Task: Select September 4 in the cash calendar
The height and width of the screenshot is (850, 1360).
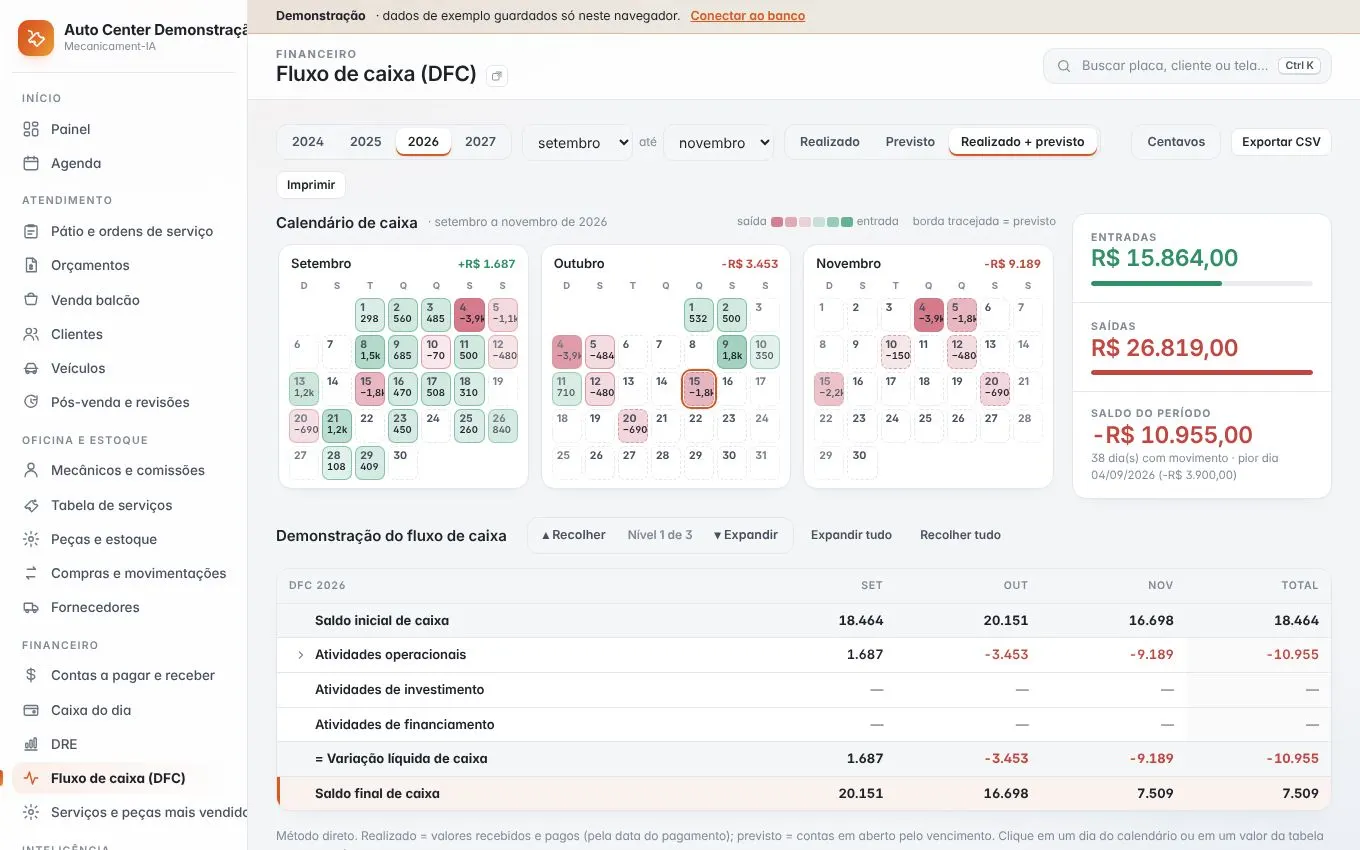Action: [469, 314]
